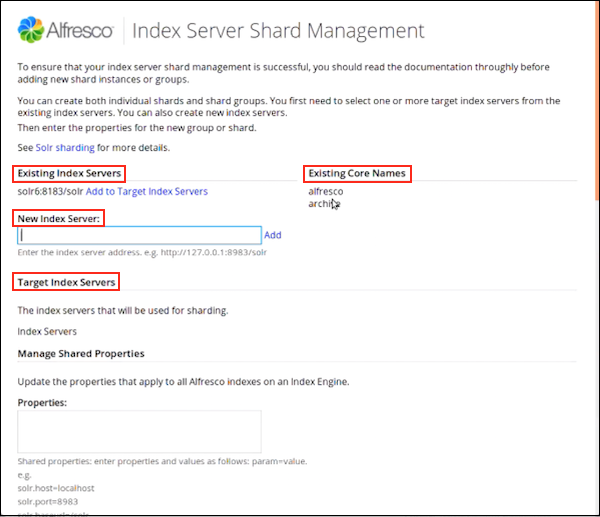Open the Solr sharding documentation link

(66, 148)
